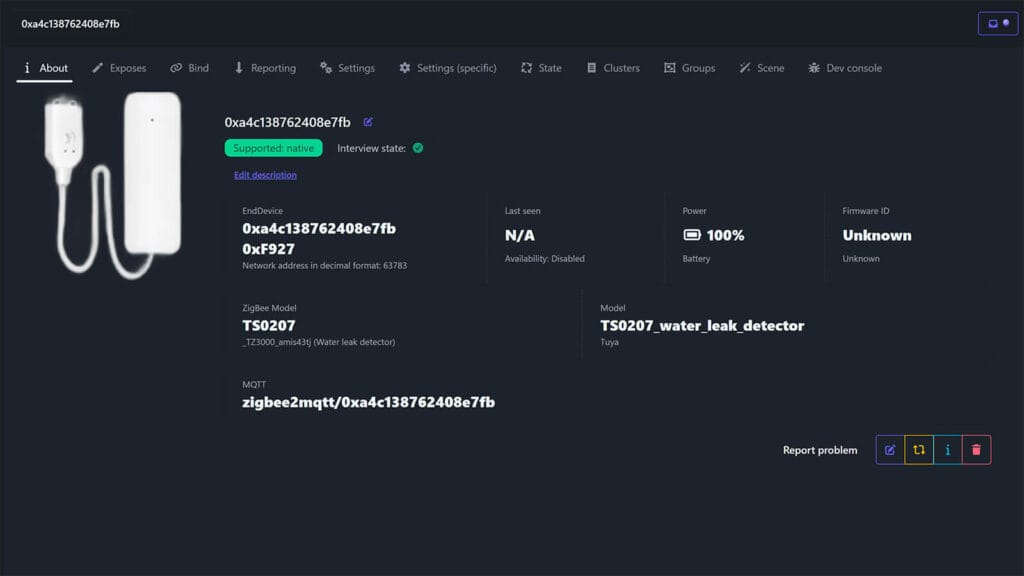Open the Reporting tab

[265, 68]
